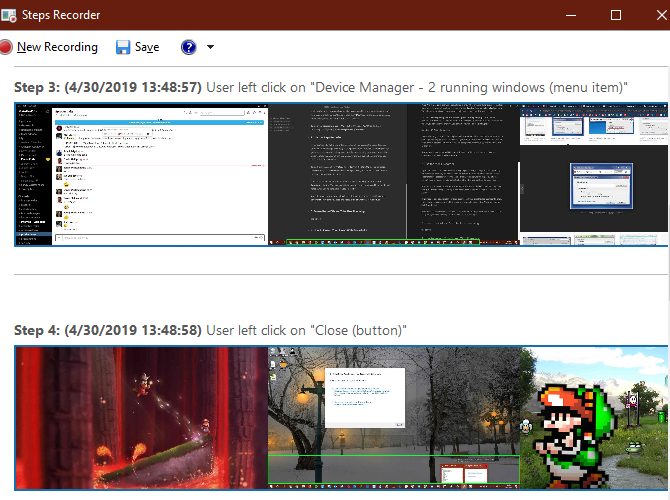
Task: Minimize the Steps Recorder window
Action: pyautogui.click(x=572, y=15)
